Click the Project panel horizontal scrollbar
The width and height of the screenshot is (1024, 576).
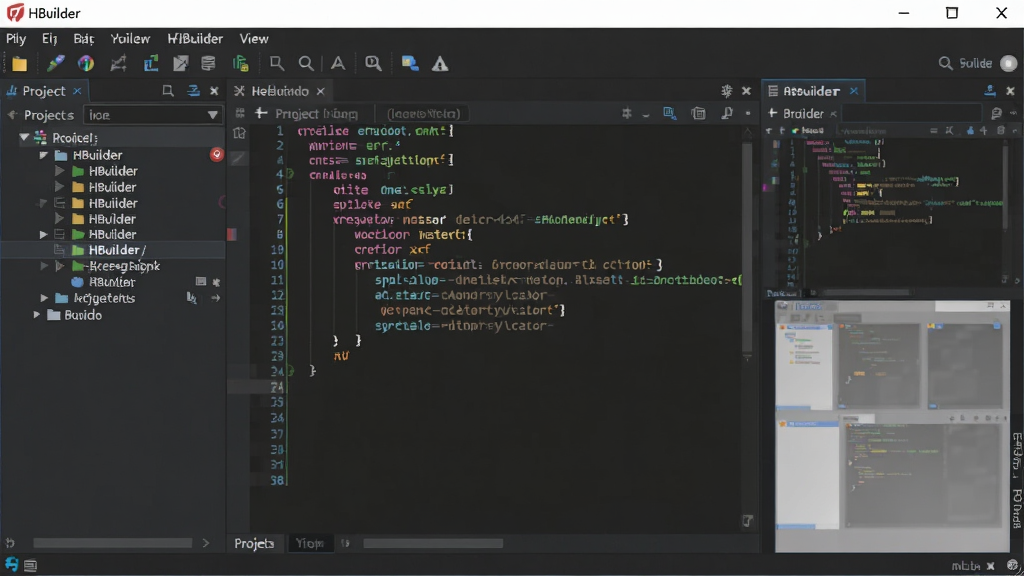point(112,543)
